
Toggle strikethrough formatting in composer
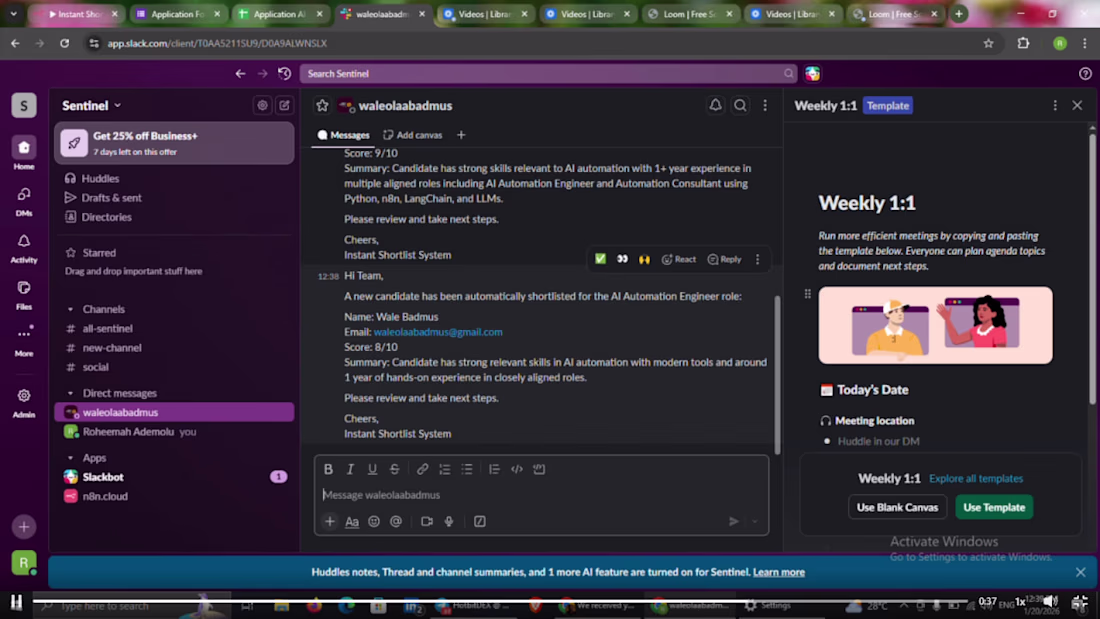[394, 469]
